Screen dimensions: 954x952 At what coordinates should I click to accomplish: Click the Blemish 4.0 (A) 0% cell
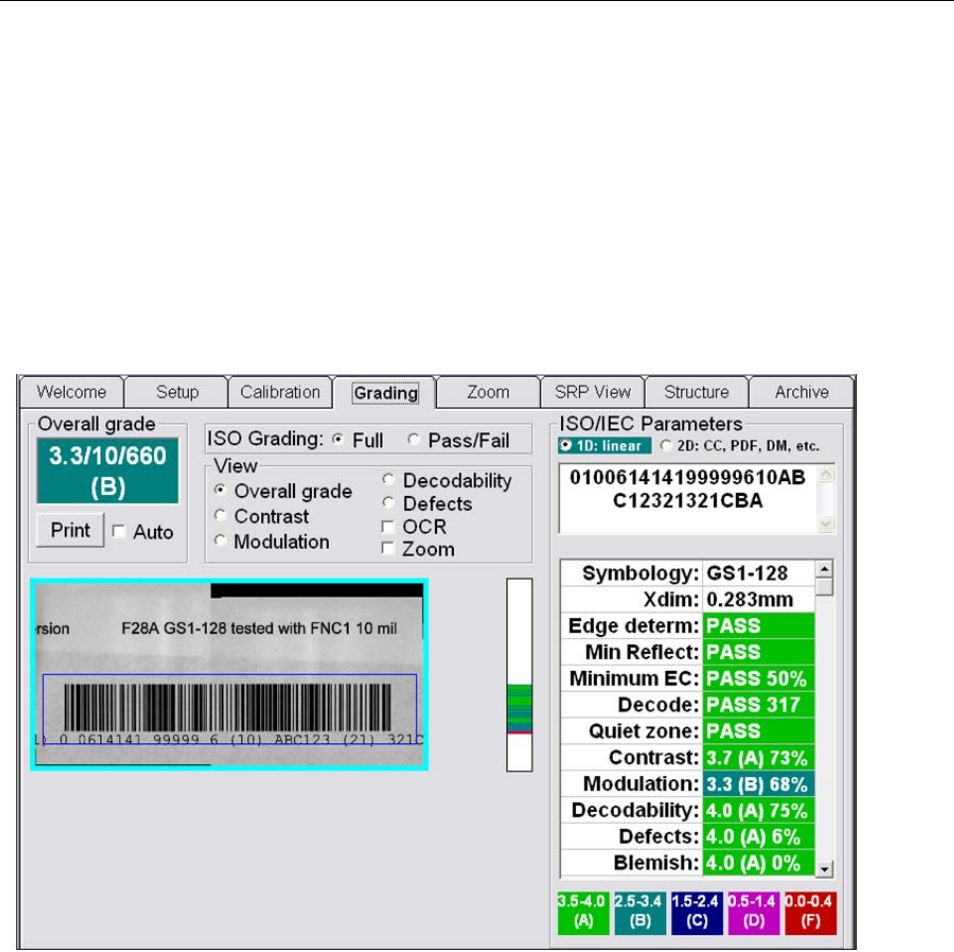tap(759, 863)
